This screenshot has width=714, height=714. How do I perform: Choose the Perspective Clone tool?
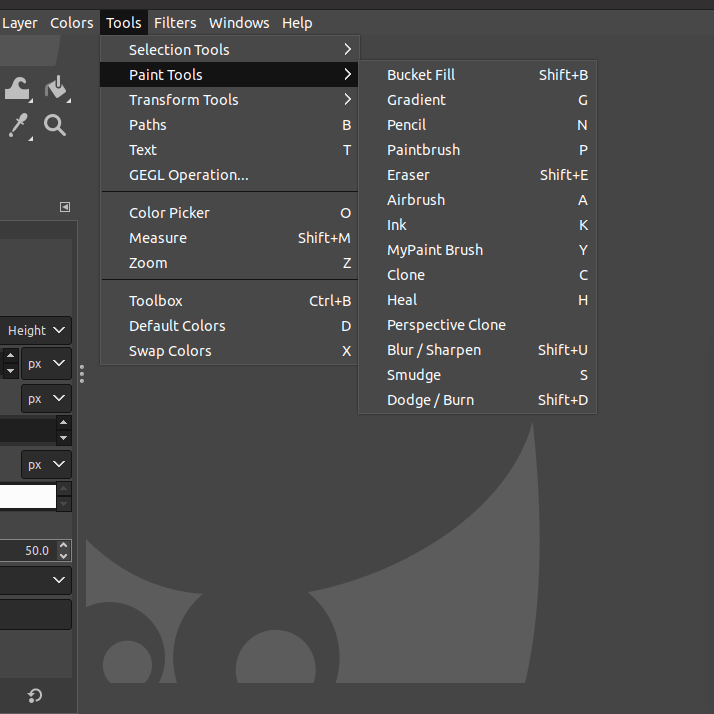click(478, 325)
